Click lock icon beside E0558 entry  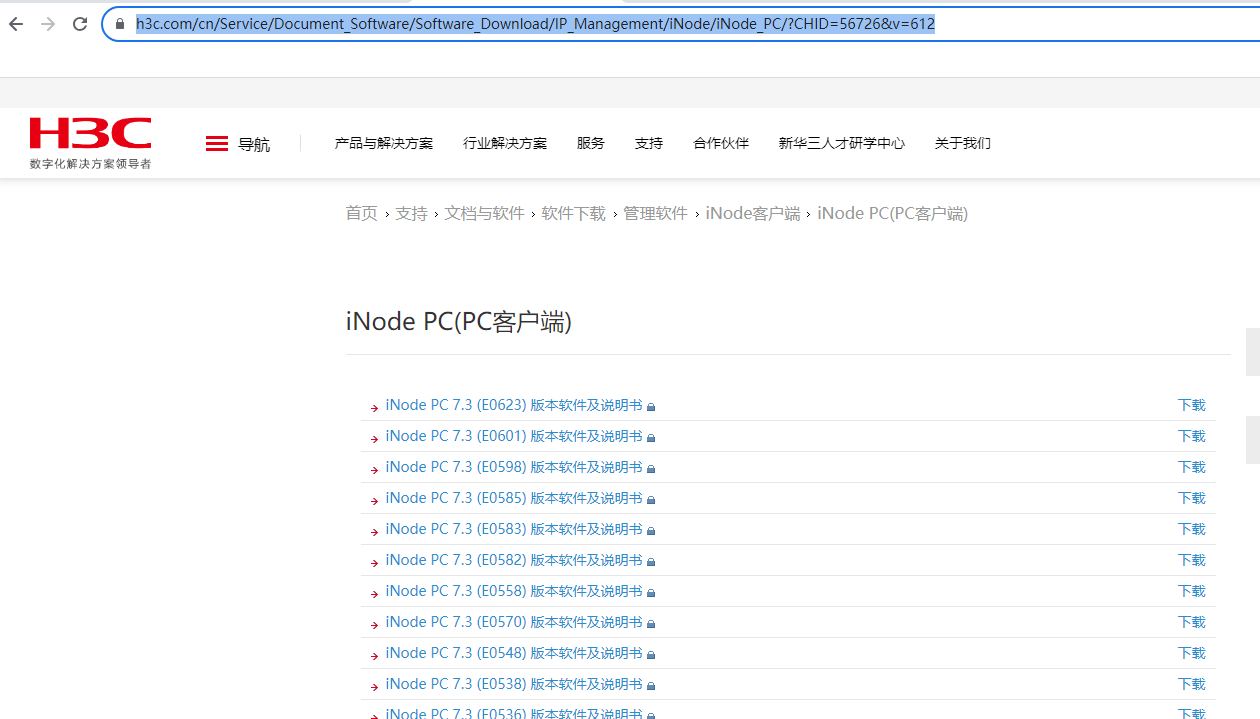(651, 593)
